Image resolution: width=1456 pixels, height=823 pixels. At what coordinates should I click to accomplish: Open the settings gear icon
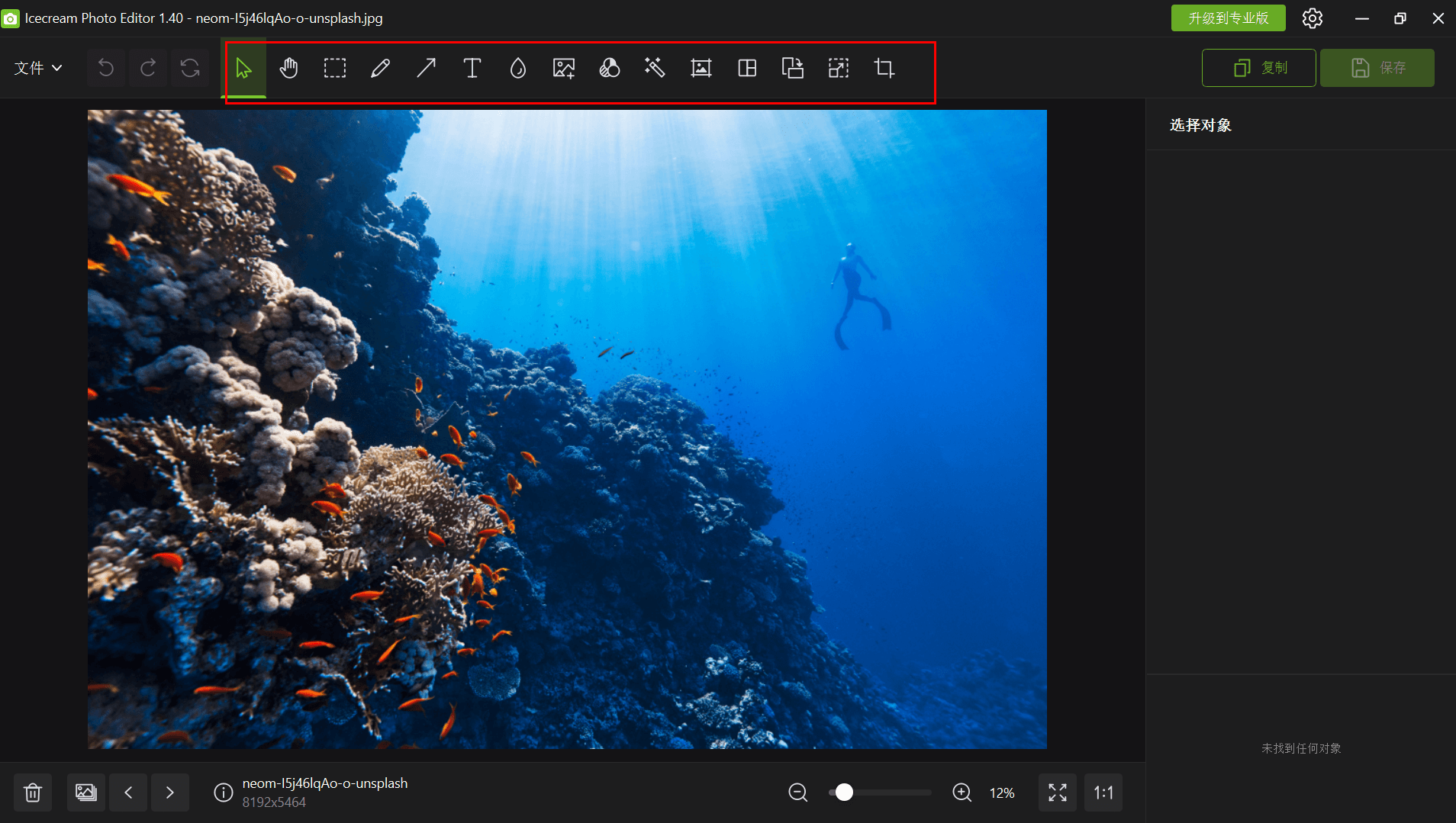(1312, 18)
